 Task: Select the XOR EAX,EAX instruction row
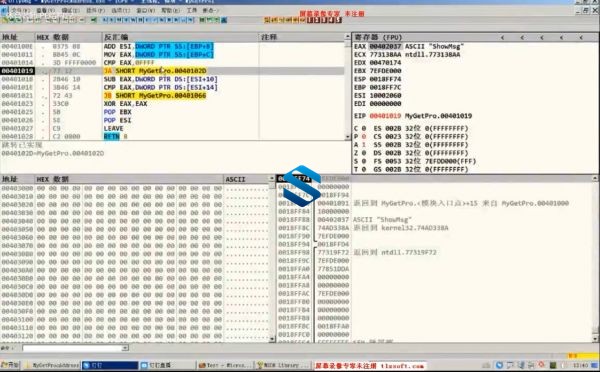[x=172, y=104]
